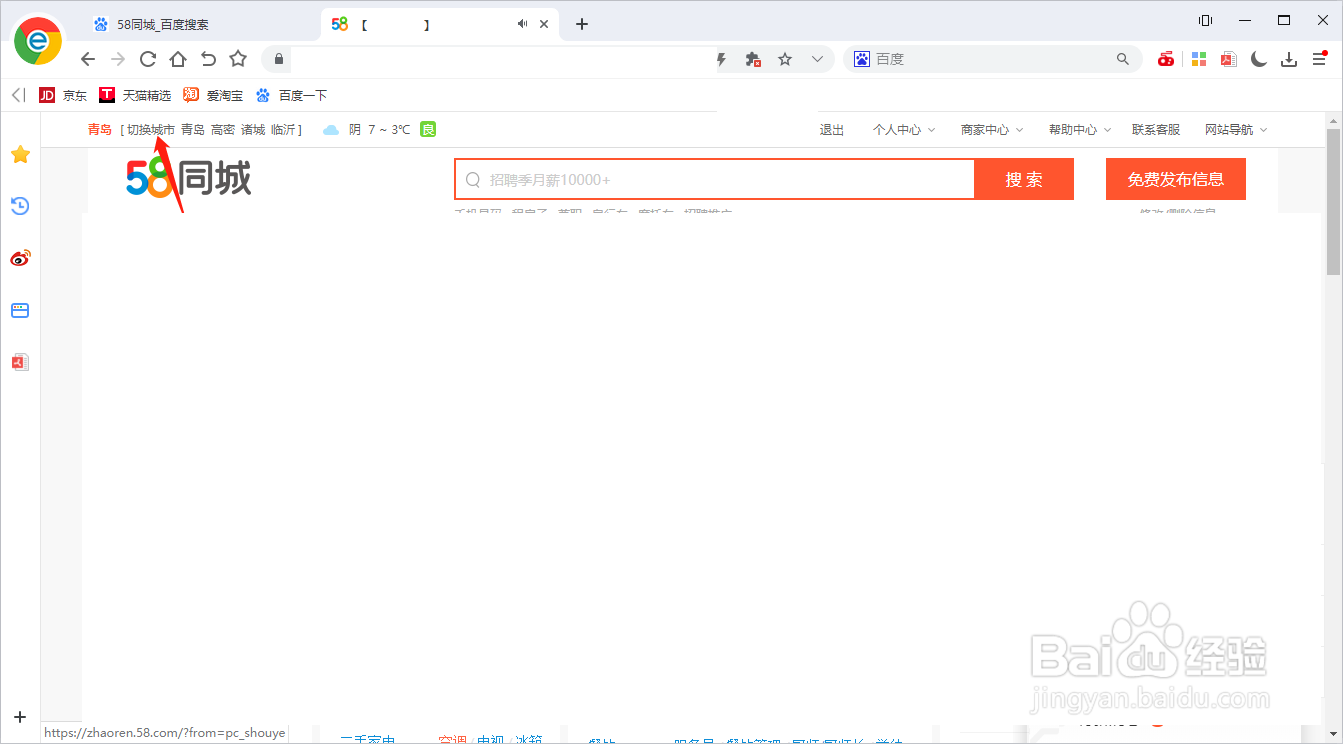This screenshot has width=1343, height=744.
Task: Open sidebar favorites star icon
Action: (x=20, y=154)
